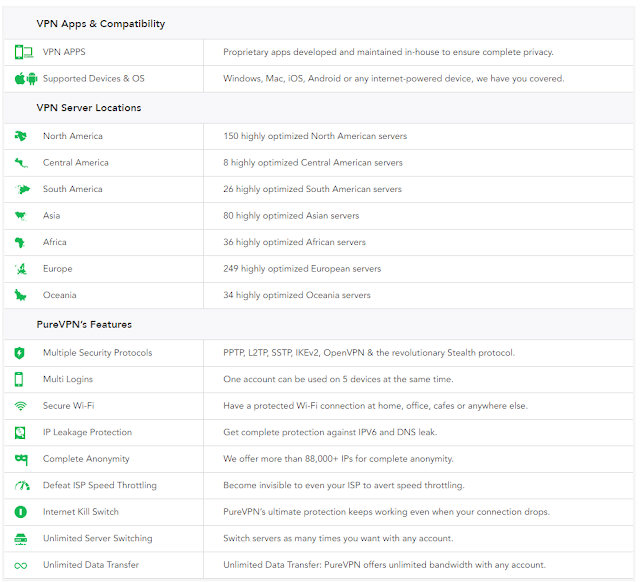Select the VPN Server Locations section header
Viewport: 640px width, 582px height.
click(88, 108)
